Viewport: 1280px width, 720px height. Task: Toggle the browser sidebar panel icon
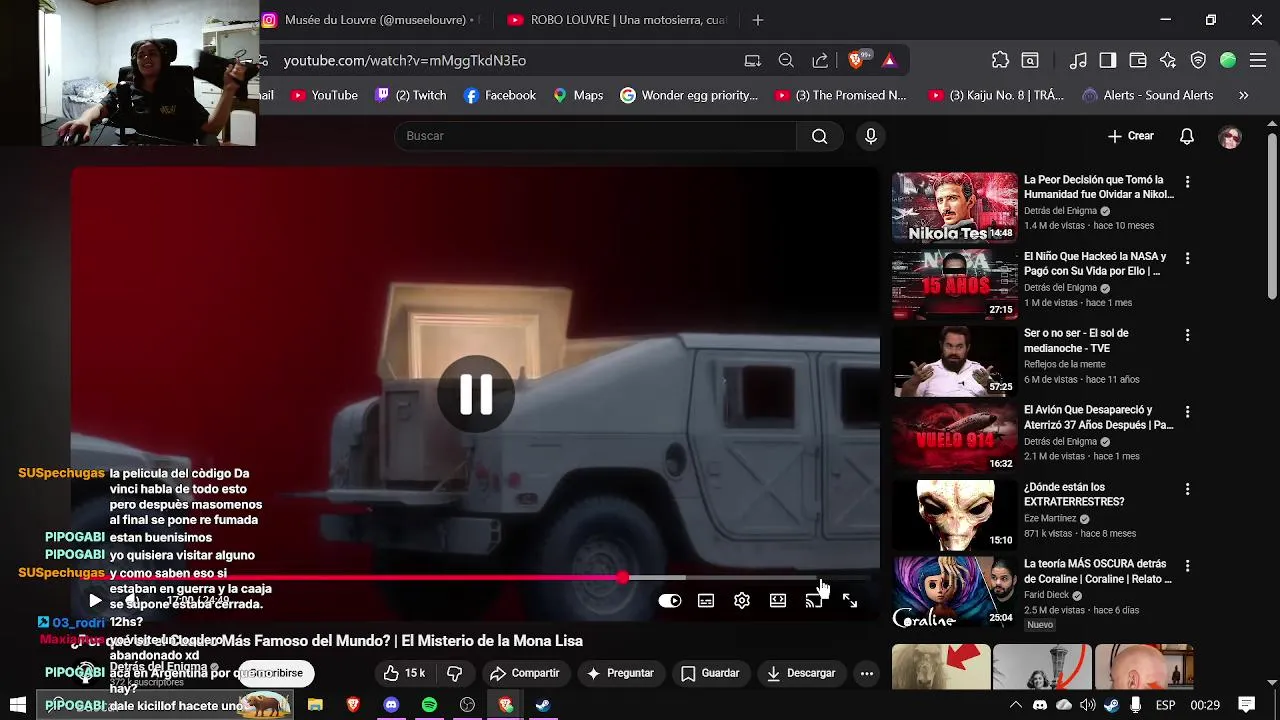[x=1107, y=60]
